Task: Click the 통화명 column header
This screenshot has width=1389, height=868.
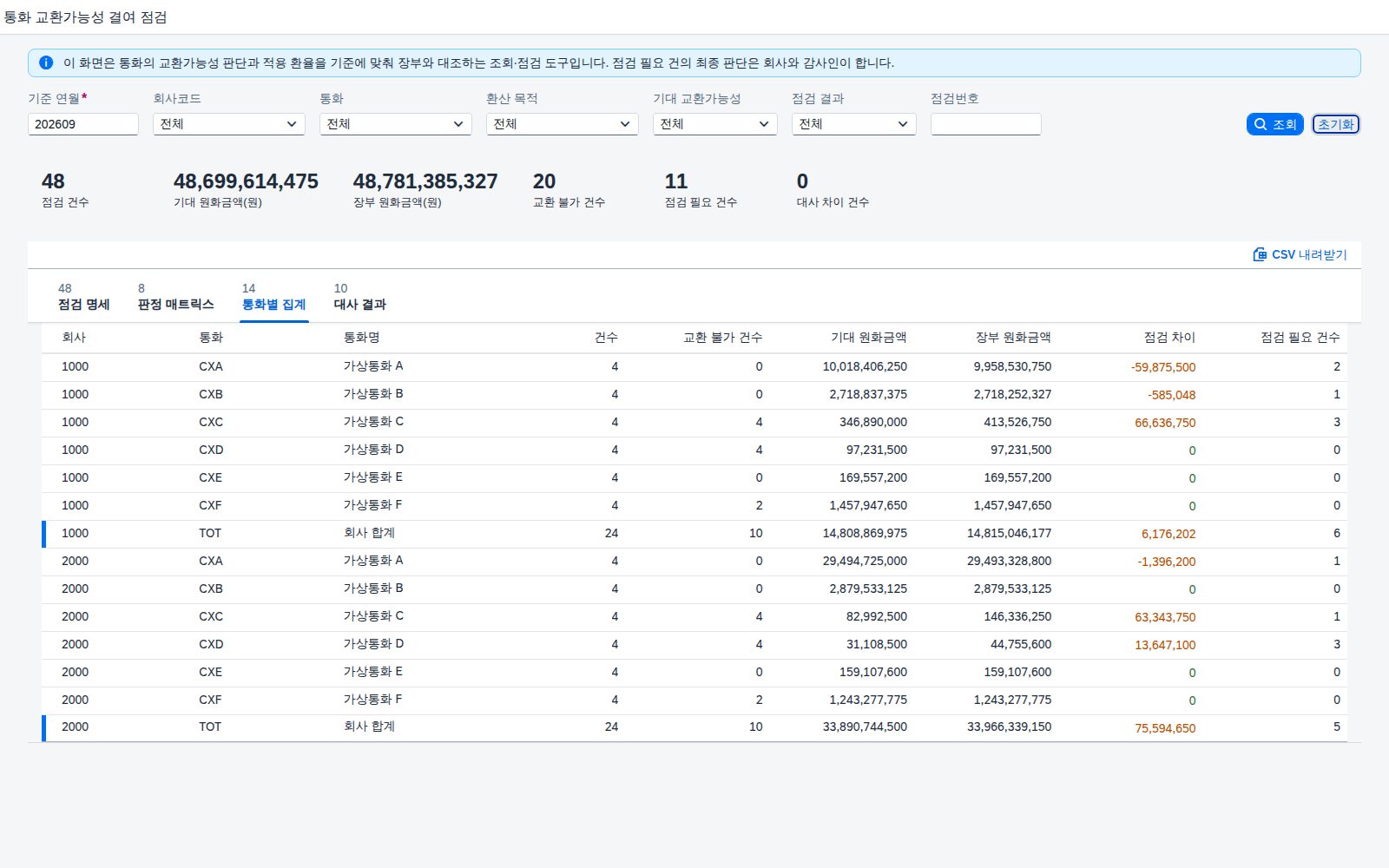Action: click(x=362, y=337)
